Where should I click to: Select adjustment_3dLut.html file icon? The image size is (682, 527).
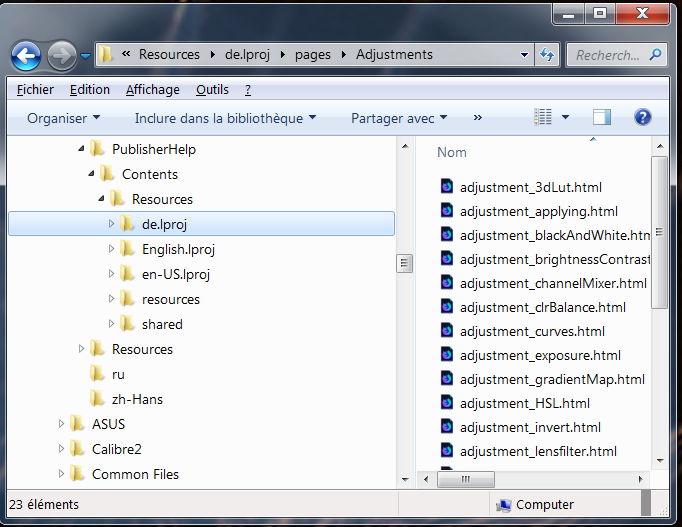click(x=447, y=187)
